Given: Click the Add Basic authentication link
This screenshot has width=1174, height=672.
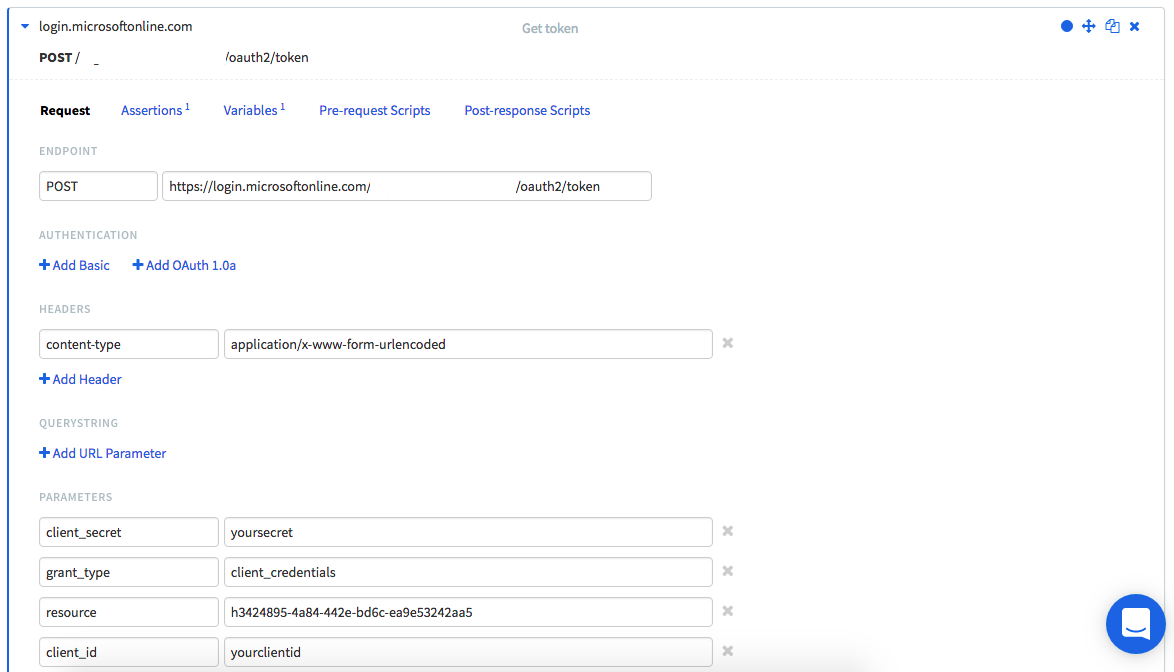Looking at the screenshot, I should (x=75, y=265).
